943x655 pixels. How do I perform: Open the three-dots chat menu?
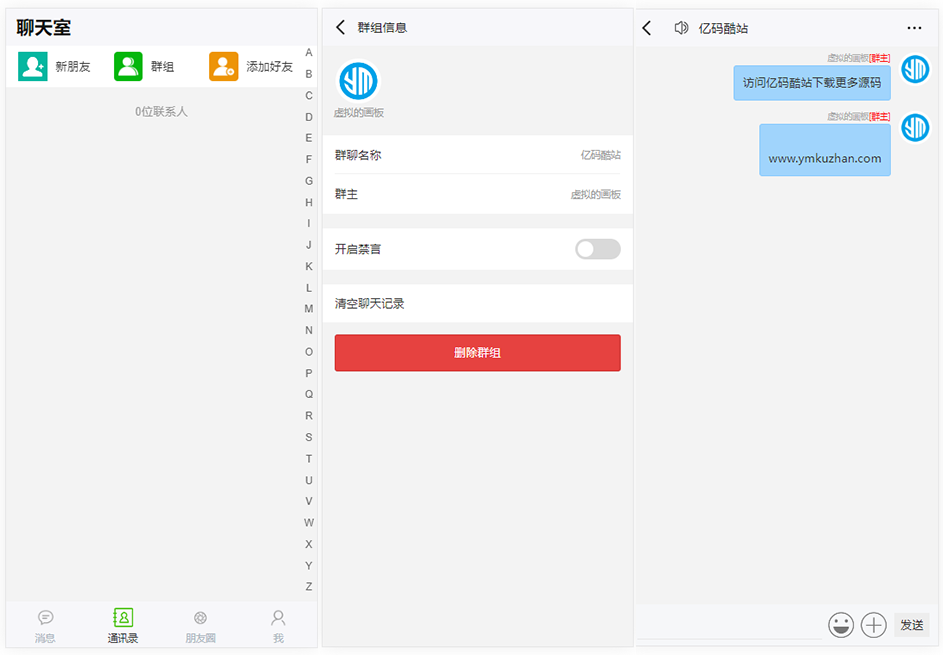point(914,28)
